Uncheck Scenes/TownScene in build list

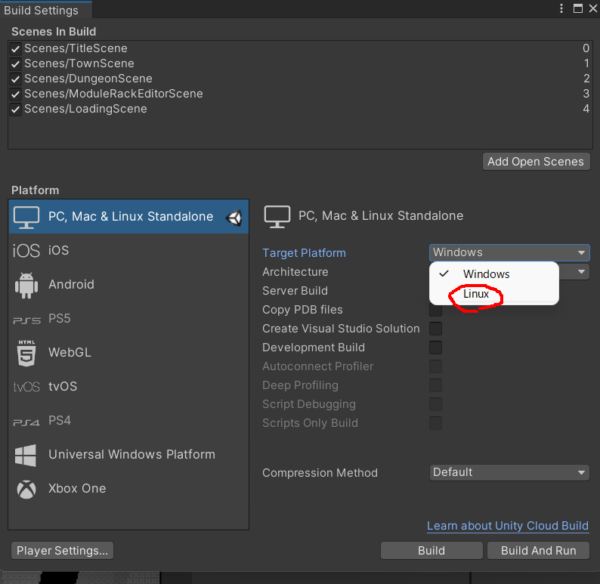(x=15, y=64)
